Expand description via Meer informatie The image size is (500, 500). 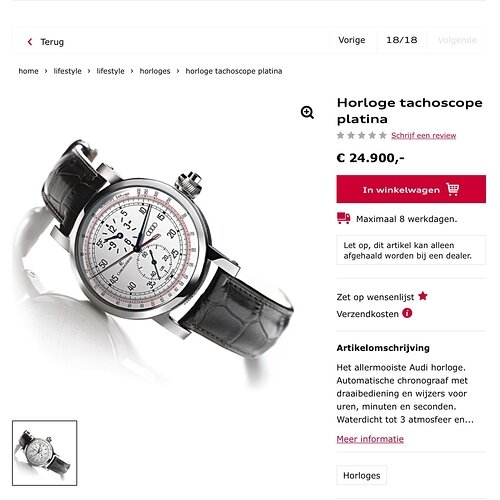(x=370, y=439)
